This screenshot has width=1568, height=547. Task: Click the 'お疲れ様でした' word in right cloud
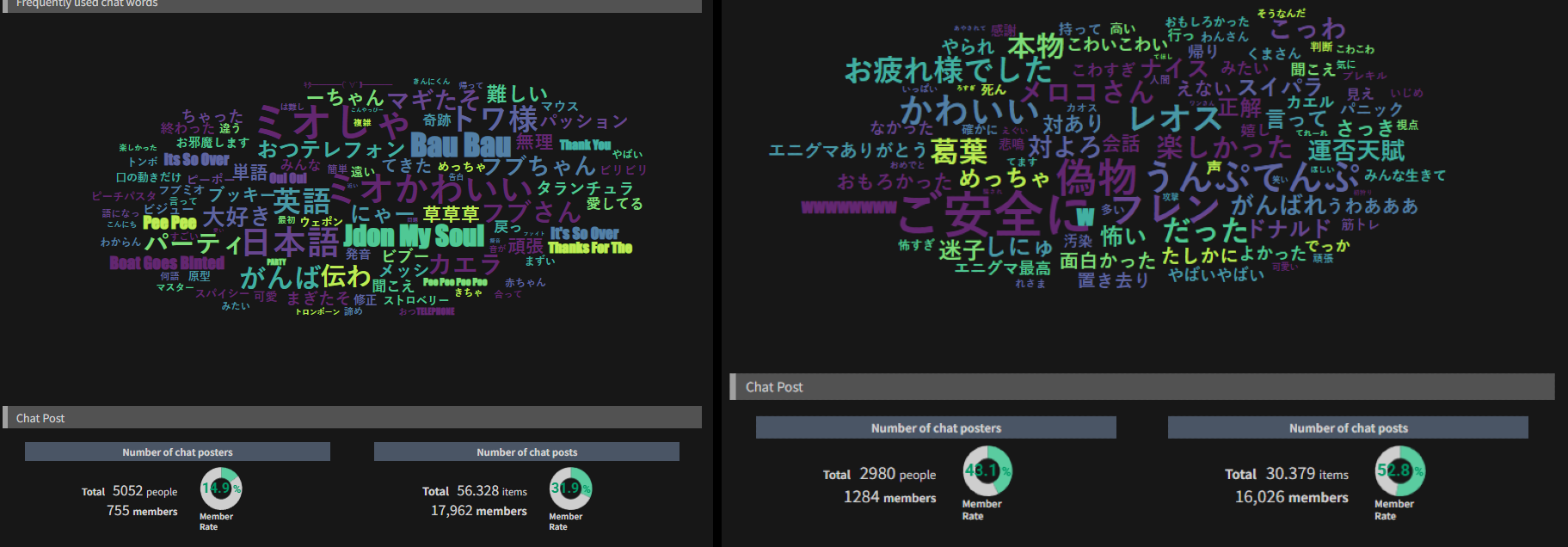point(948,70)
